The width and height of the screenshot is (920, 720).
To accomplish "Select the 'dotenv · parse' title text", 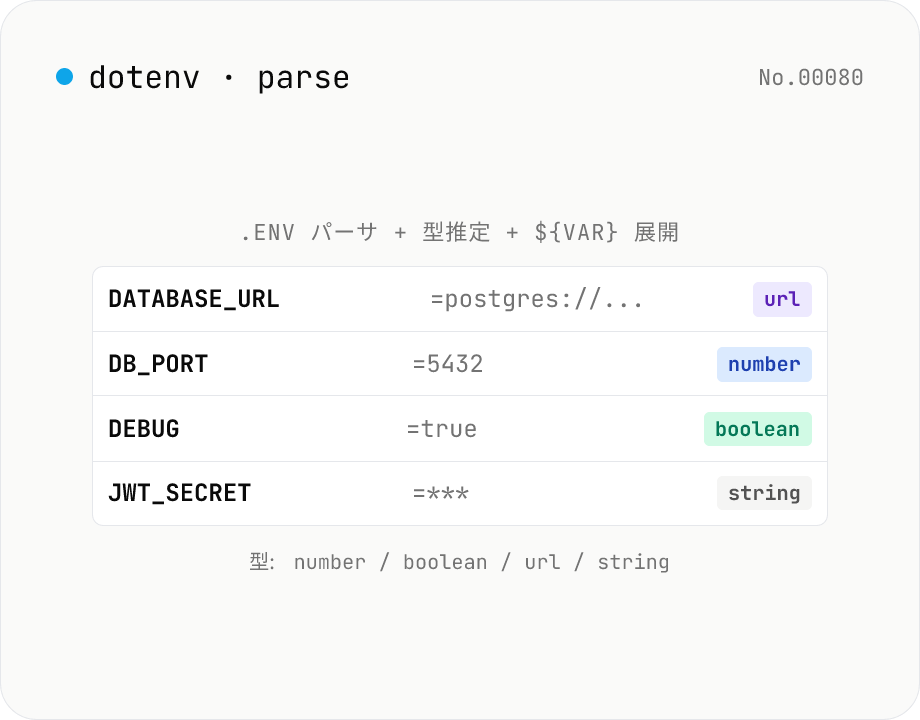I will pos(219,78).
